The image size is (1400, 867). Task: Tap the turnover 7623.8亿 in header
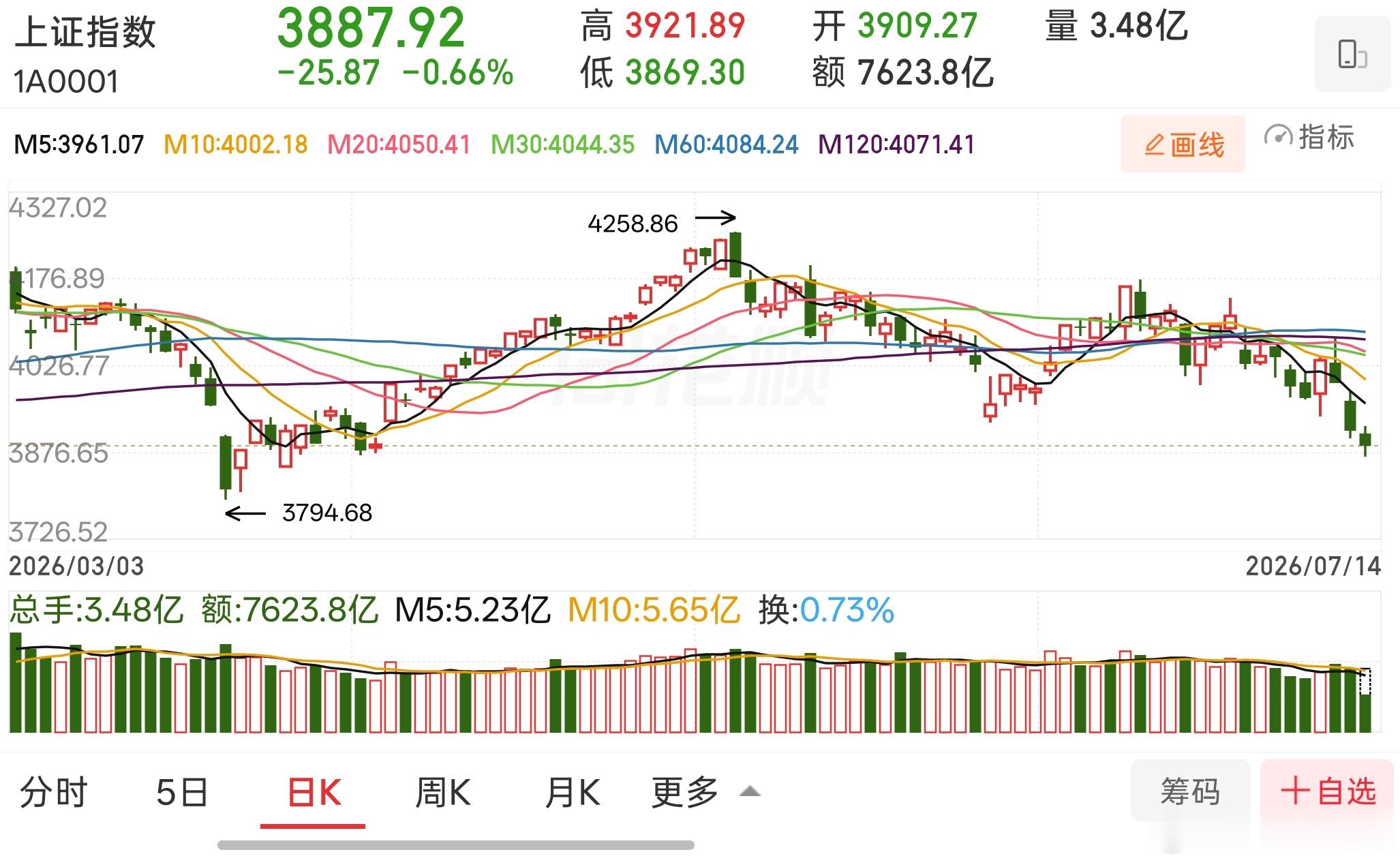(x=926, y=72)
